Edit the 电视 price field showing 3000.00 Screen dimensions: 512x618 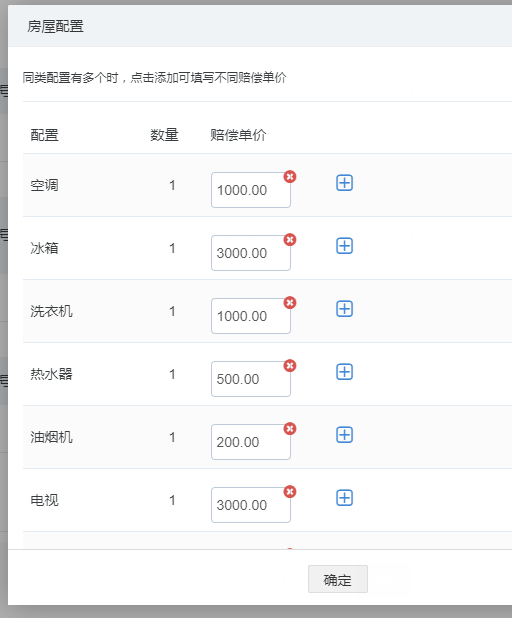[251, 505]
